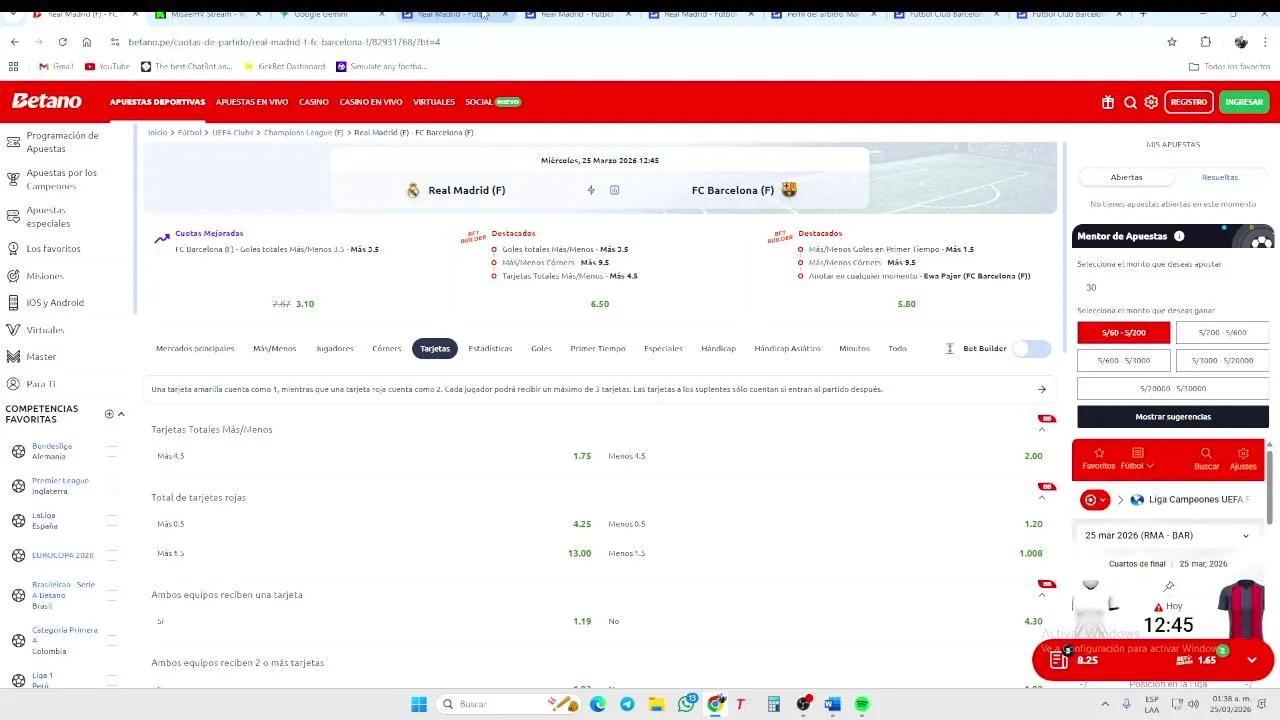Screen dimensions: 1280x720
Task: Click the match stats icon beside lightning bolt
Action: coord(614,190)
